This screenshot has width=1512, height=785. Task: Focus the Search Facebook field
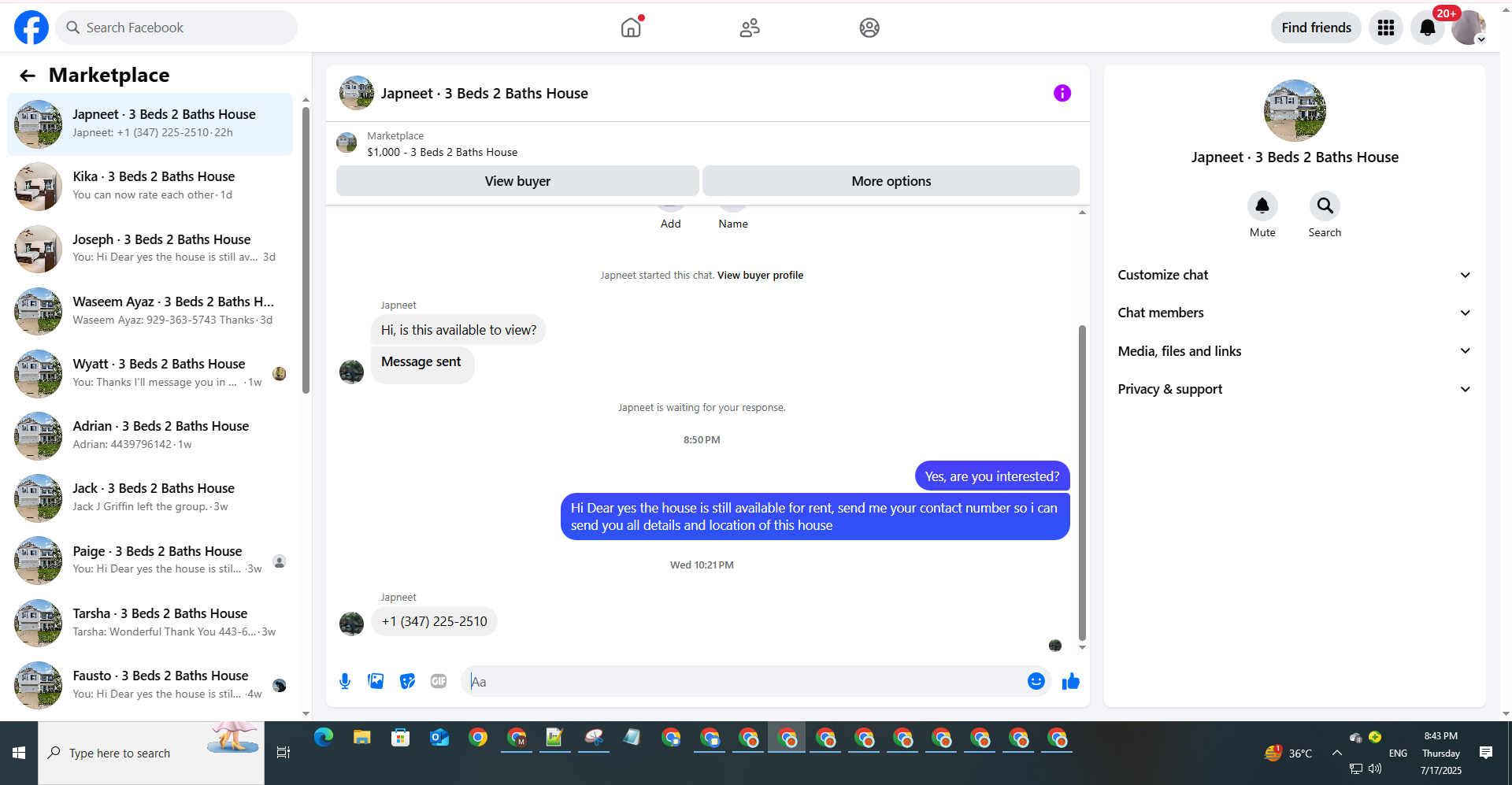[x=176, y=28]
